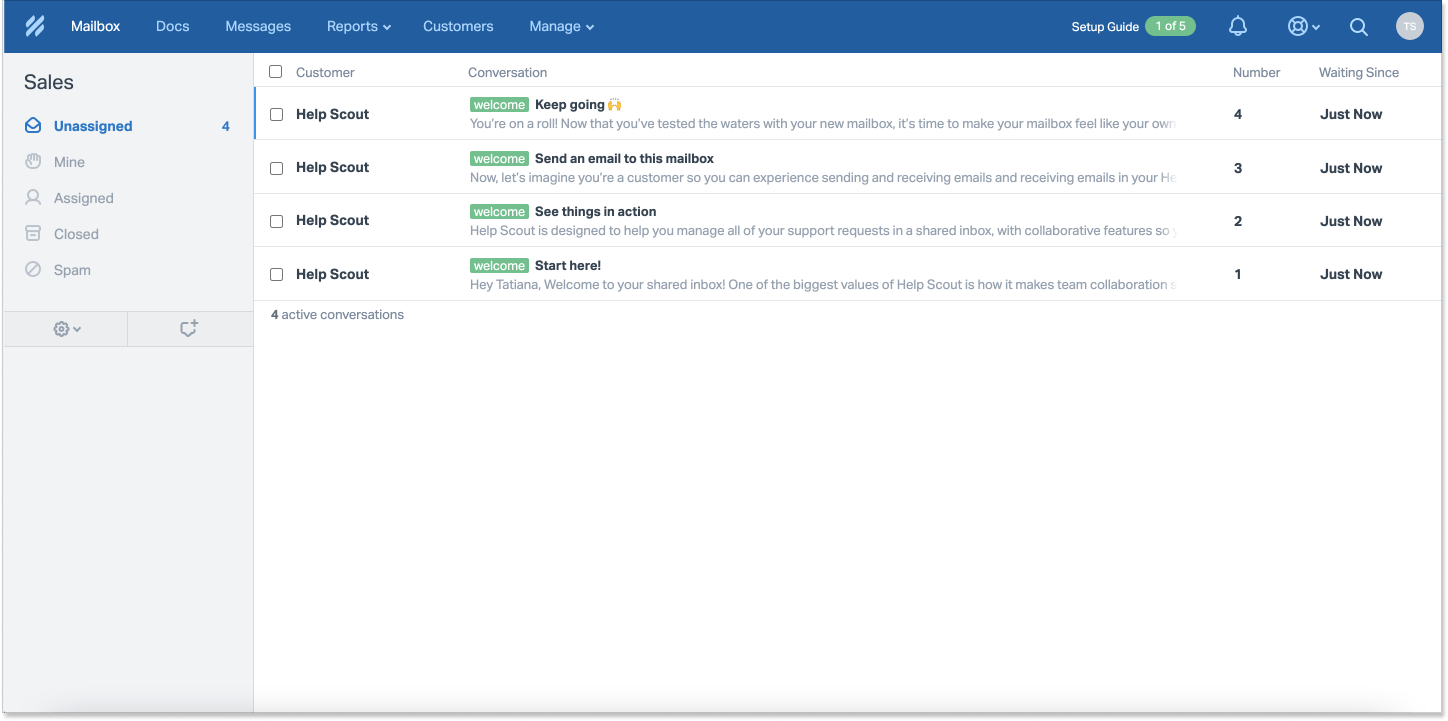The width and height of the screenshot is (1448, 721).
Task: Click the Sales mailbox title
Action: click(49, 82)
